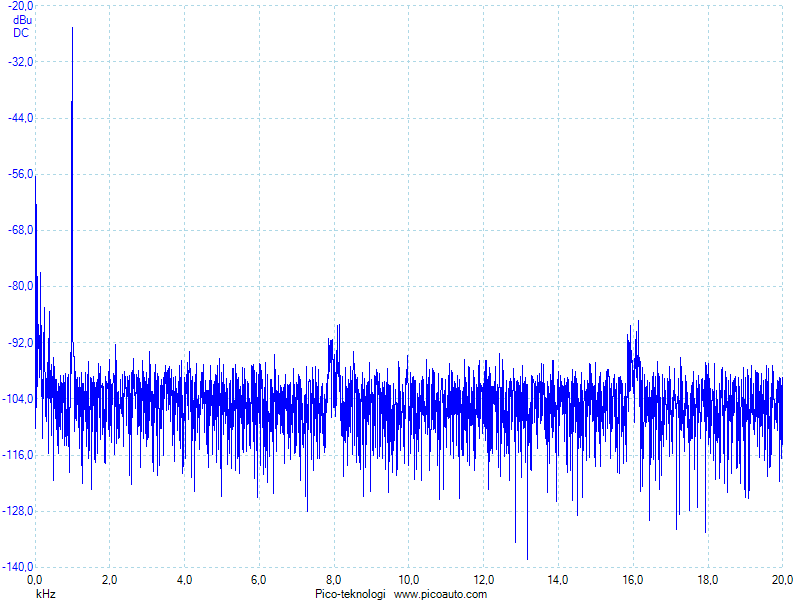
Task: Open the www.picoauto.com link
Action: coord(440,594)
